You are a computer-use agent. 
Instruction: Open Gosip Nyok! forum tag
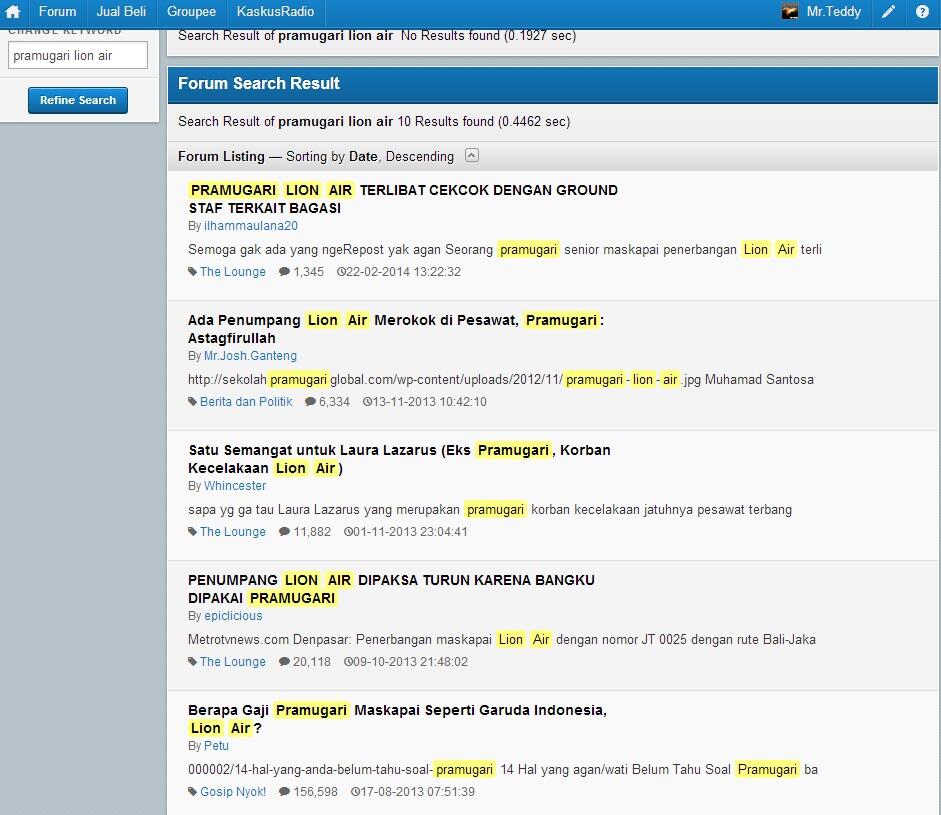232,792
